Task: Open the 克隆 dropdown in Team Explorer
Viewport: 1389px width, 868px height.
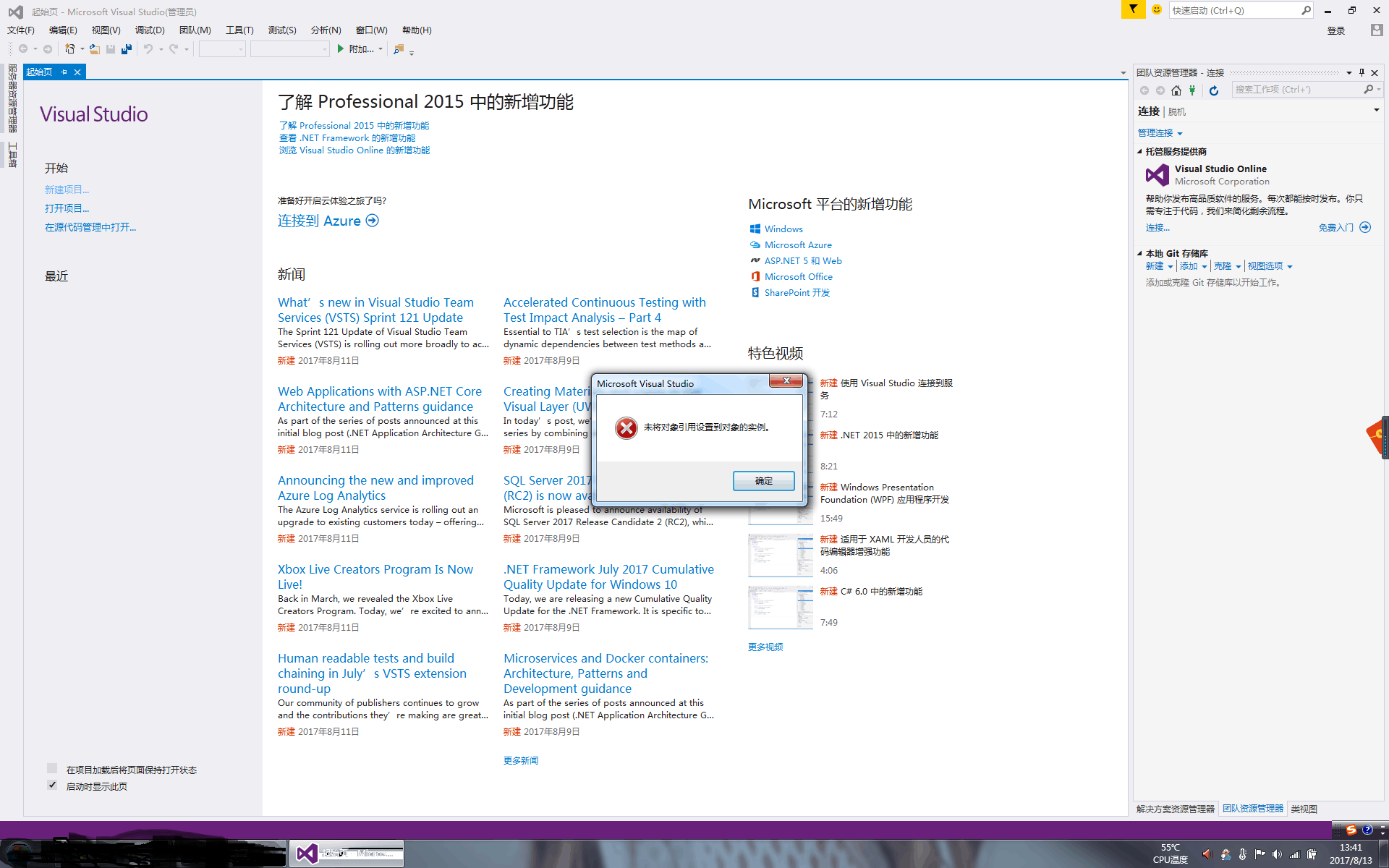Action: (x=1228, y=266)
